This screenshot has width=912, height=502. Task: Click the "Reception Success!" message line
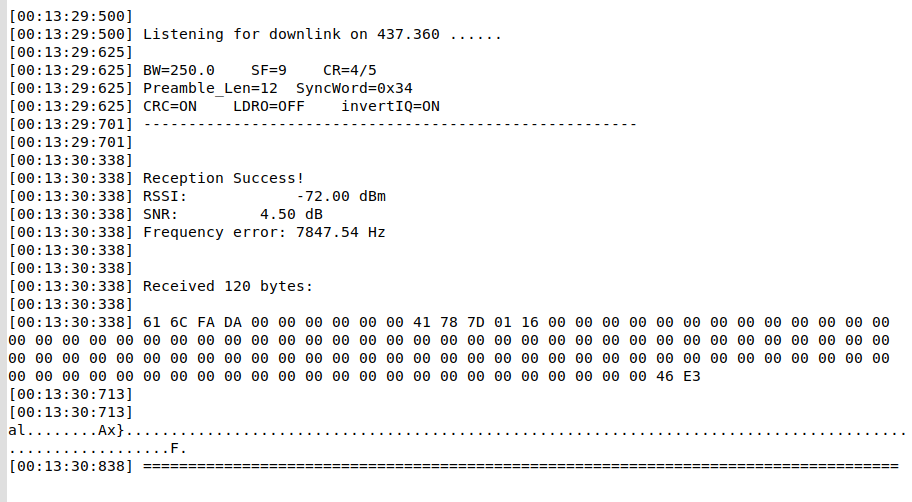click(x=223, y=178)
